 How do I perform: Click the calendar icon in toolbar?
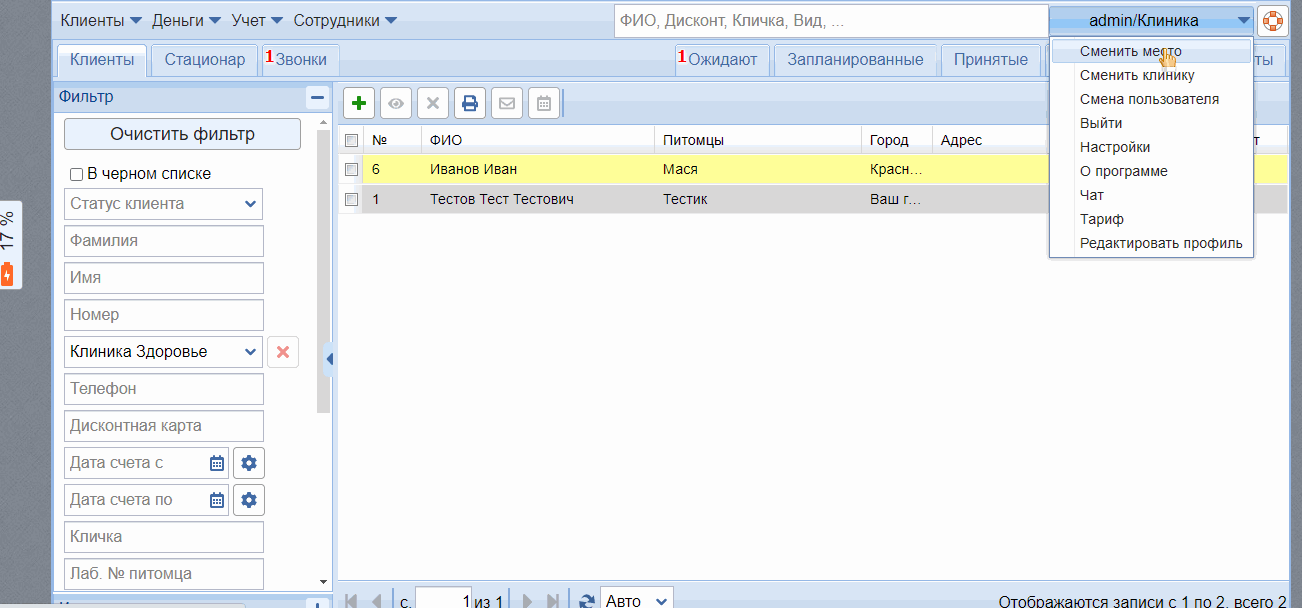543,103
